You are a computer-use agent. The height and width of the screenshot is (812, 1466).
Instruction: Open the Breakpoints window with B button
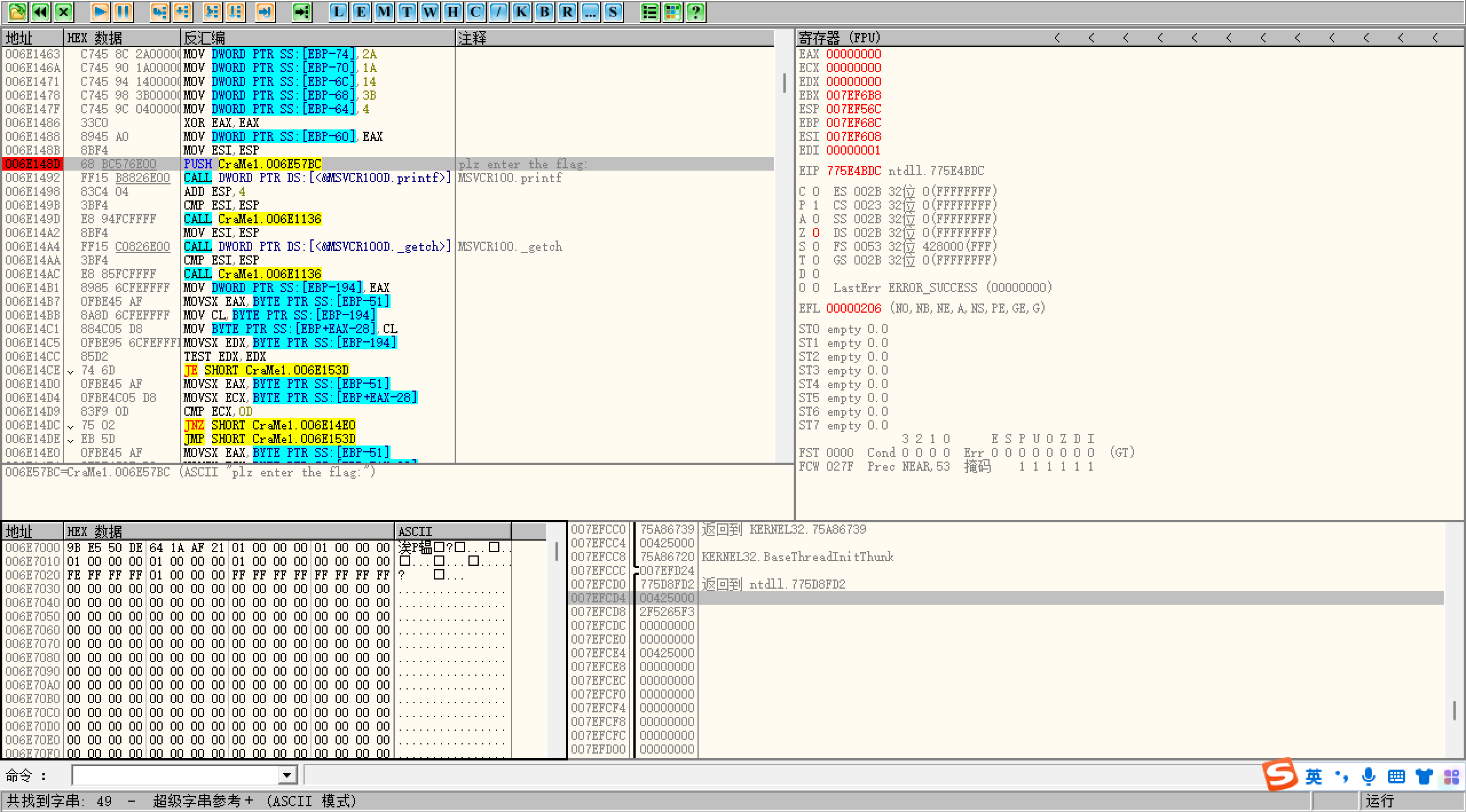click(x=545, y=11)
